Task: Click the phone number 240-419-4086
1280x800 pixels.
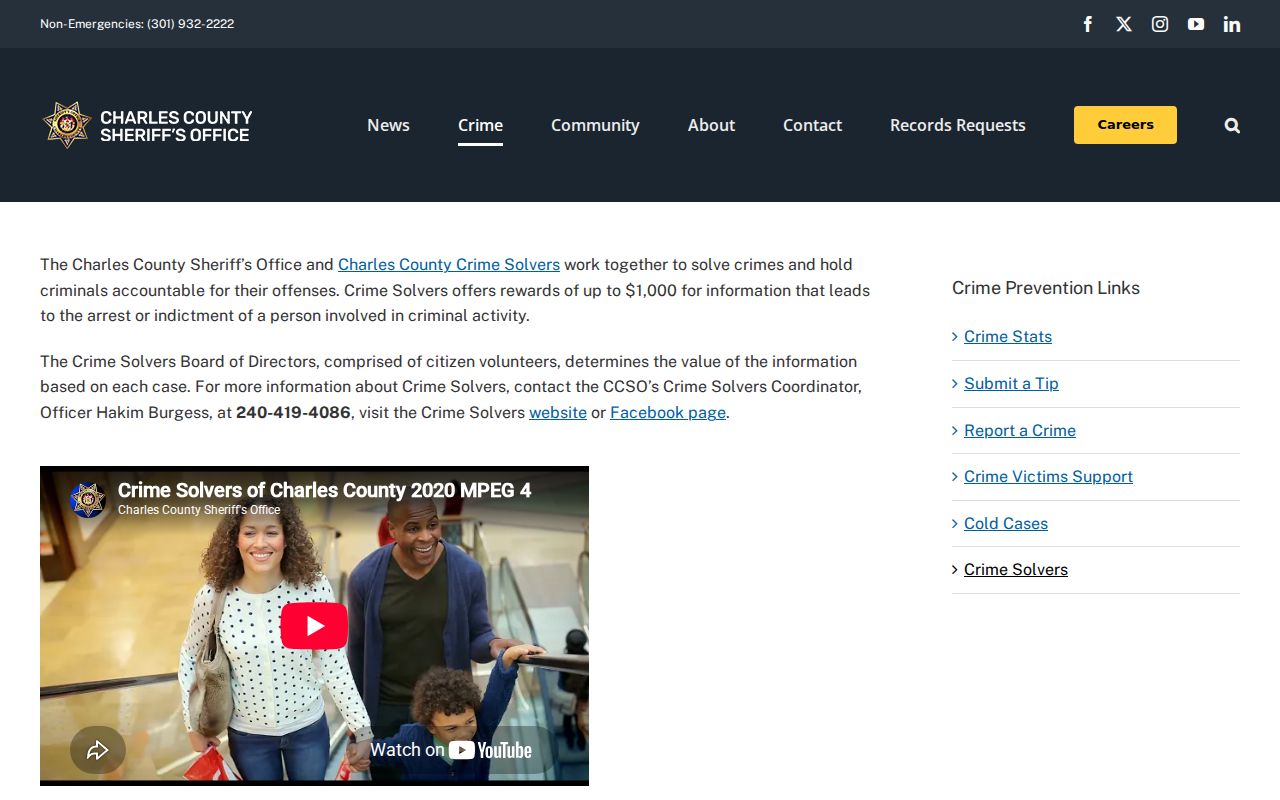Action: [x=293, y=412]
